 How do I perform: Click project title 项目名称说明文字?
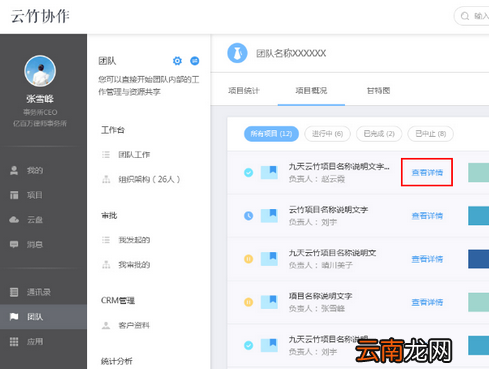320,296
